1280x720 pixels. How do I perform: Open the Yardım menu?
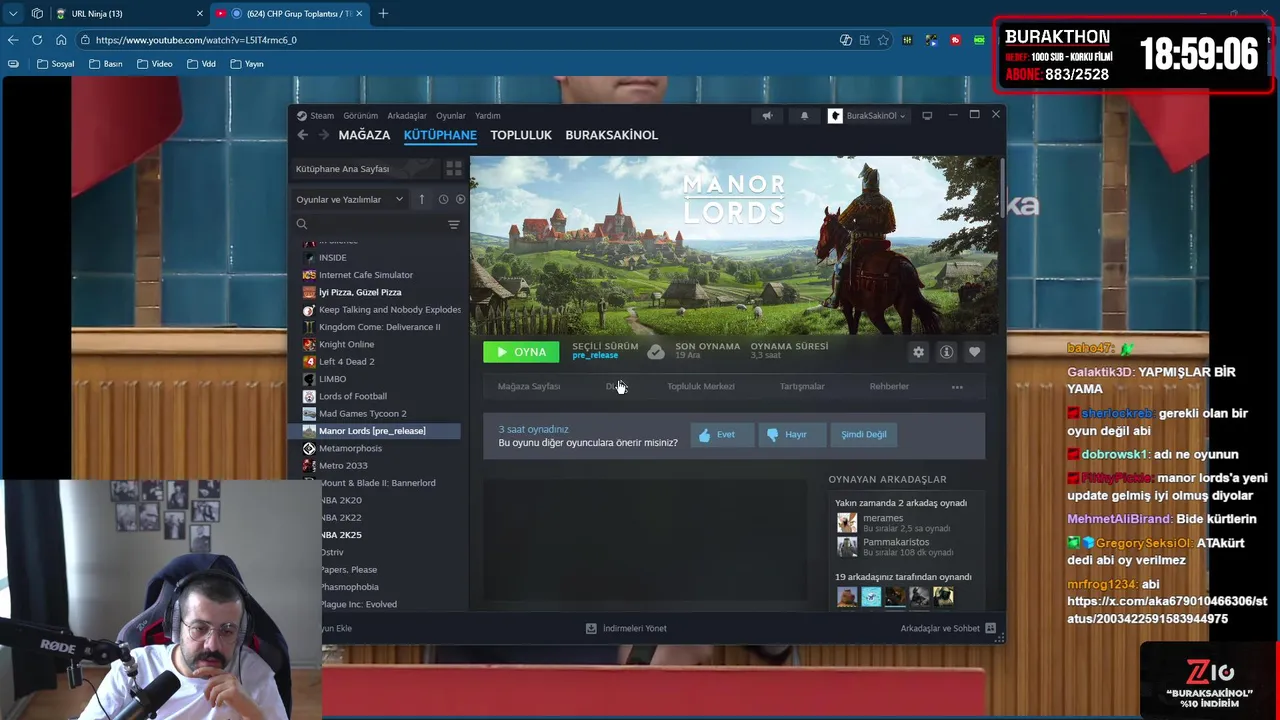(488, 116)
